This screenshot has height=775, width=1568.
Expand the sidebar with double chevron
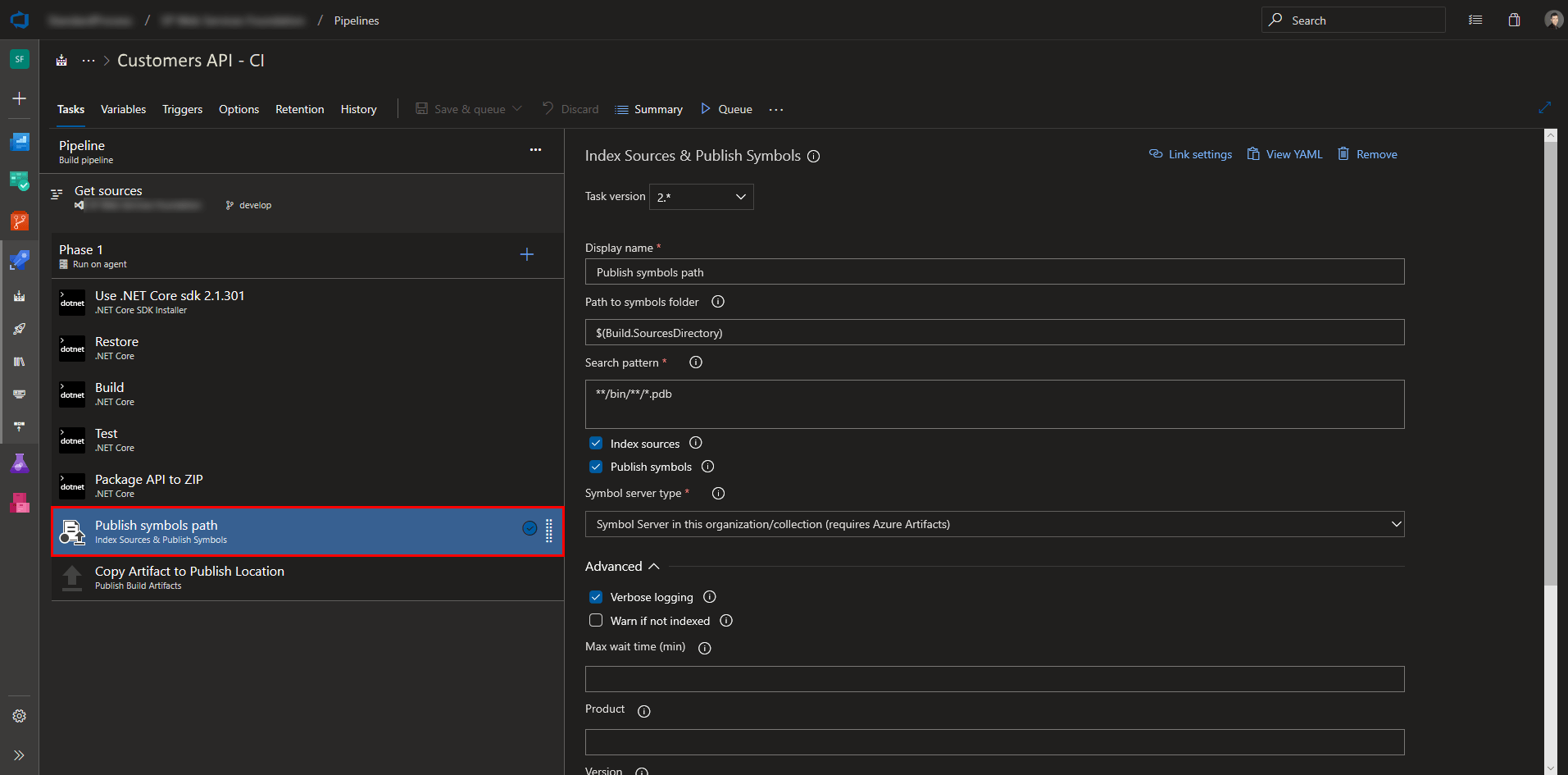coord(20,755)
